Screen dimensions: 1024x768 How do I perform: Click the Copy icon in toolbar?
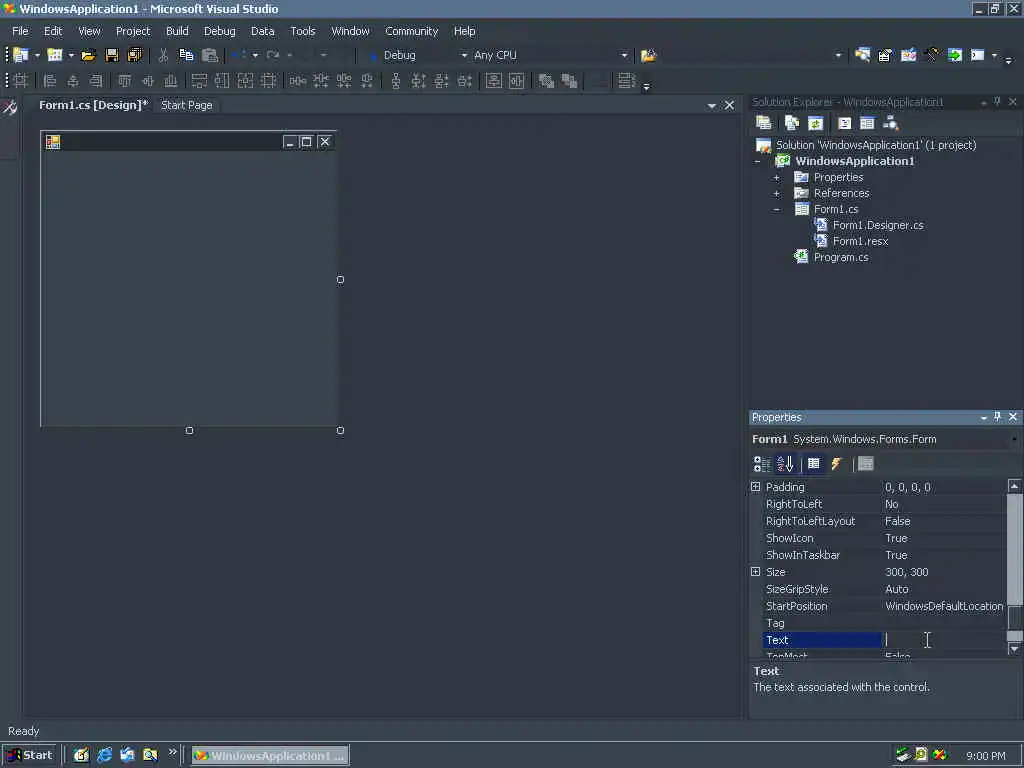(x=186, y=56)
